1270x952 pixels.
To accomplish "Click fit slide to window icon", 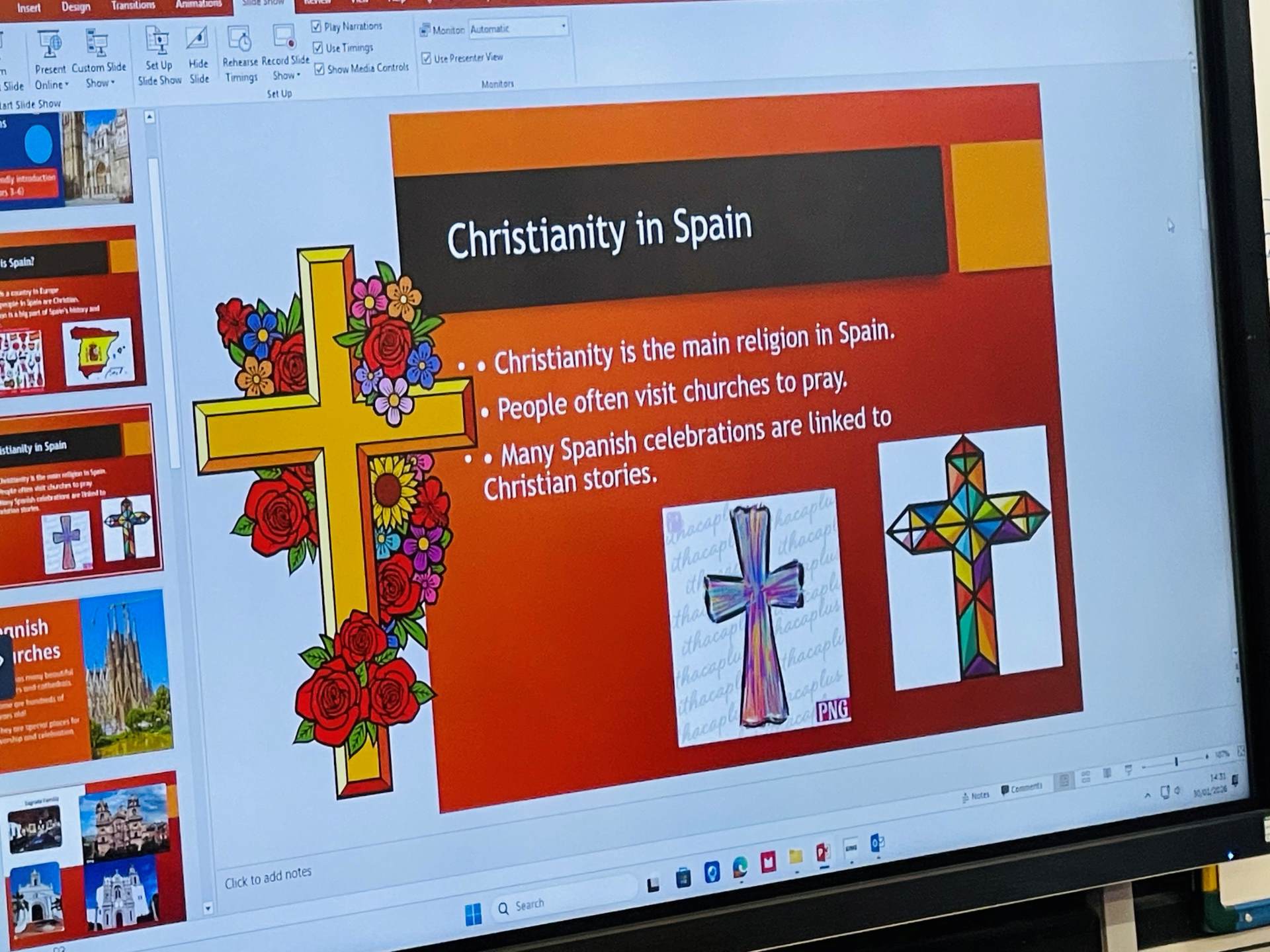I will pos(1242,751).
